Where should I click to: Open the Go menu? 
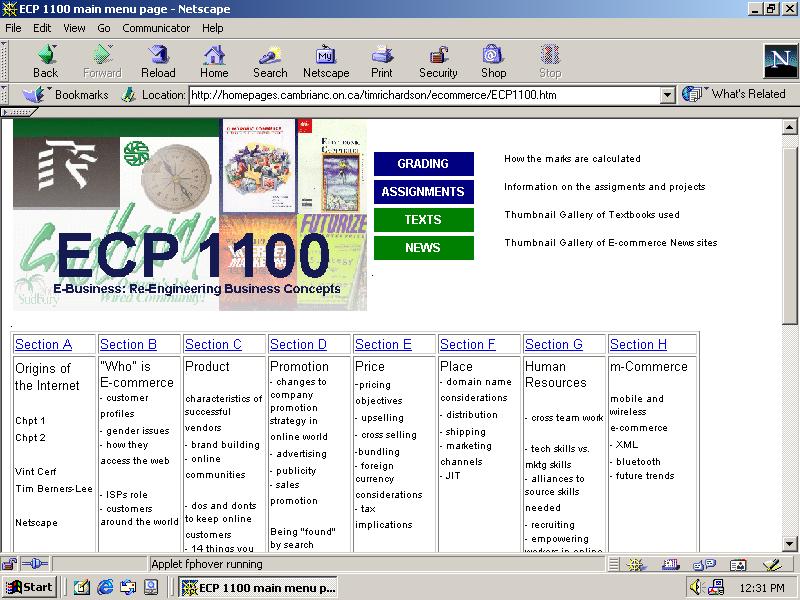coord(104,28)
